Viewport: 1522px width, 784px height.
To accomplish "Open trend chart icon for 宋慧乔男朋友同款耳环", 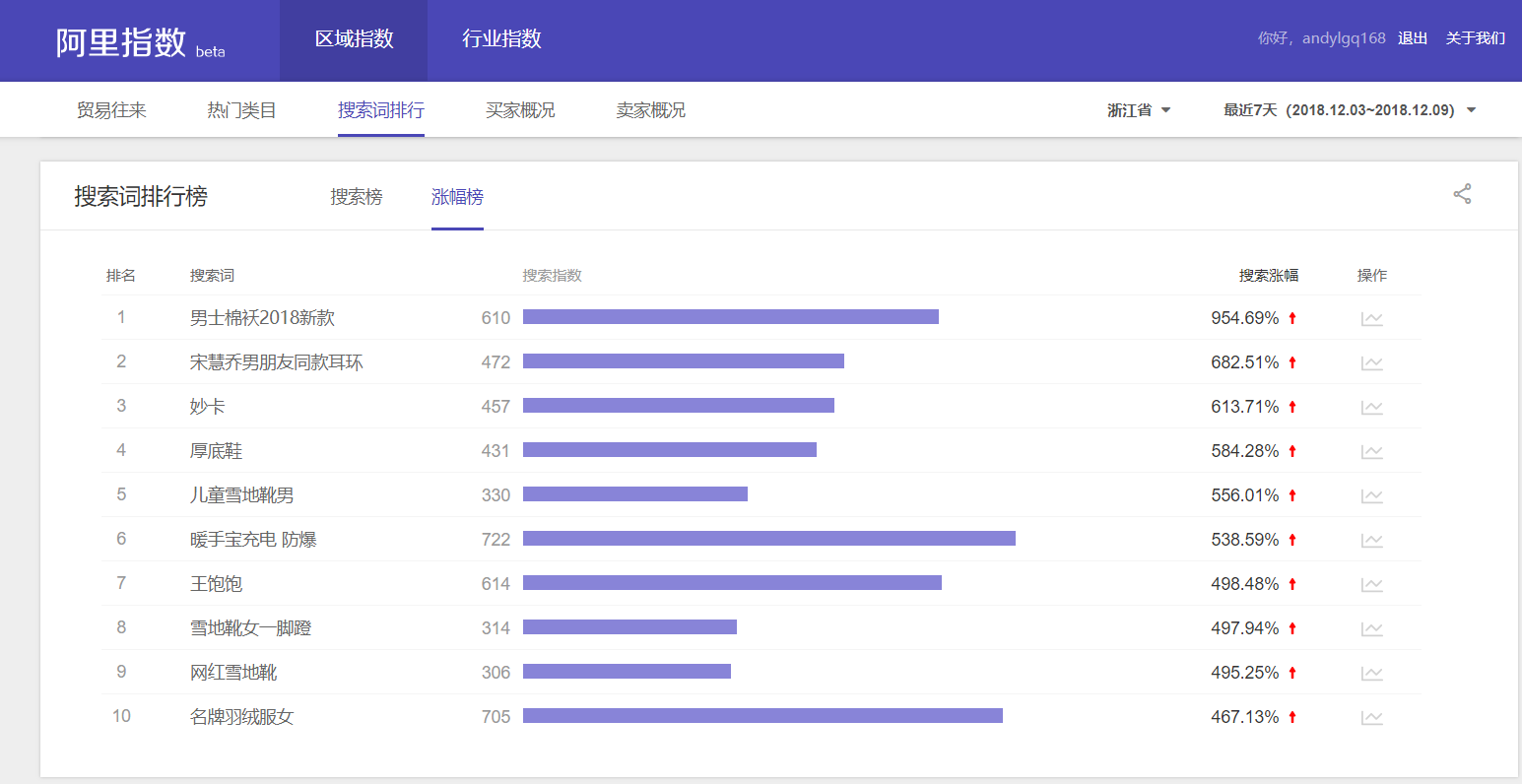I will click(1371, 362).
